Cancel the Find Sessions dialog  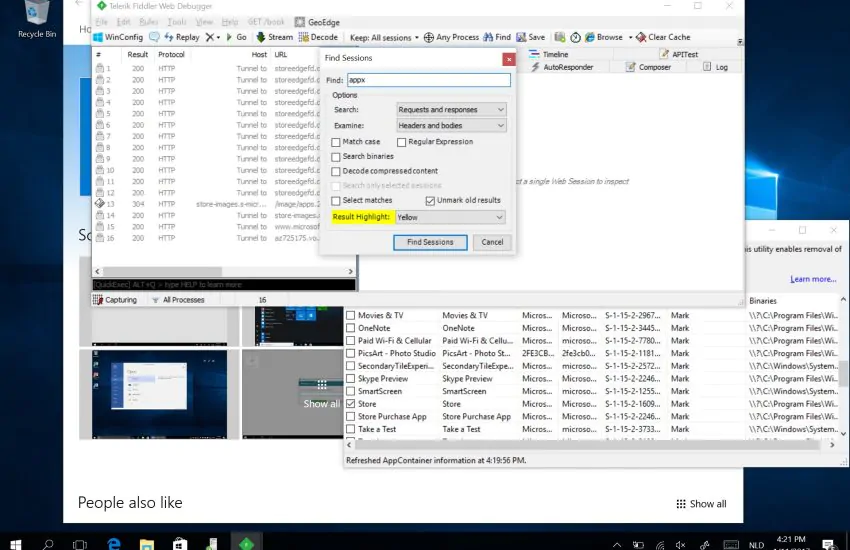(x=492, y=242)
